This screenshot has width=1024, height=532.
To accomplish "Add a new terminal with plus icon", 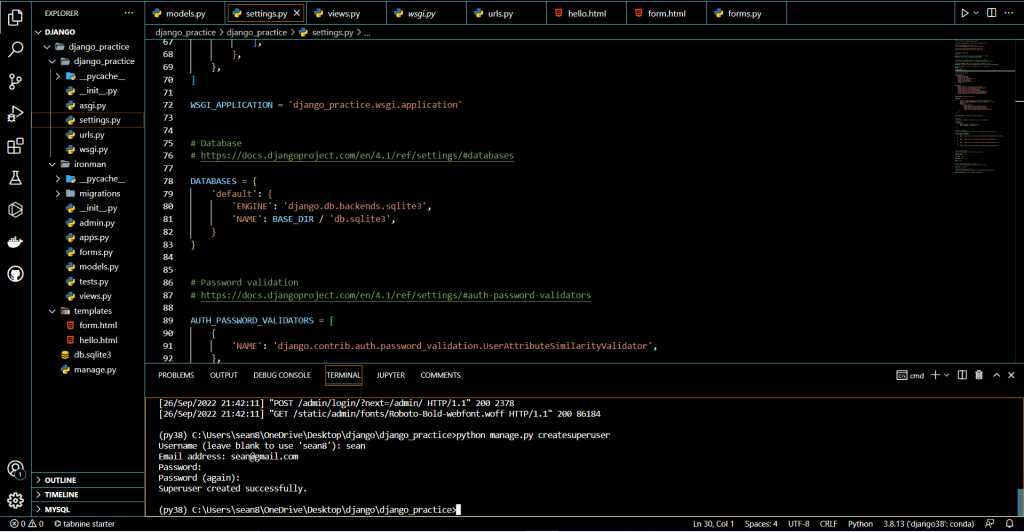I will coord(935,375).
